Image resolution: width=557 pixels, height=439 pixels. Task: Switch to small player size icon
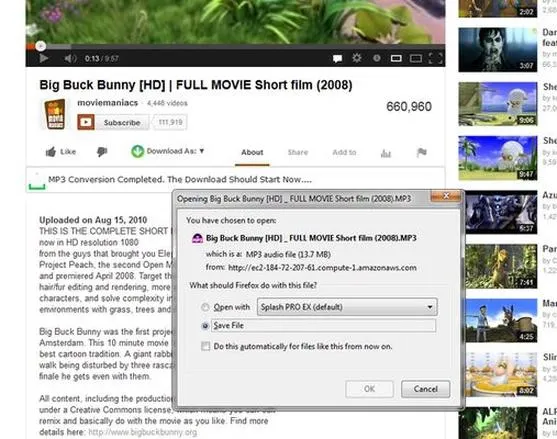(396, 58)
